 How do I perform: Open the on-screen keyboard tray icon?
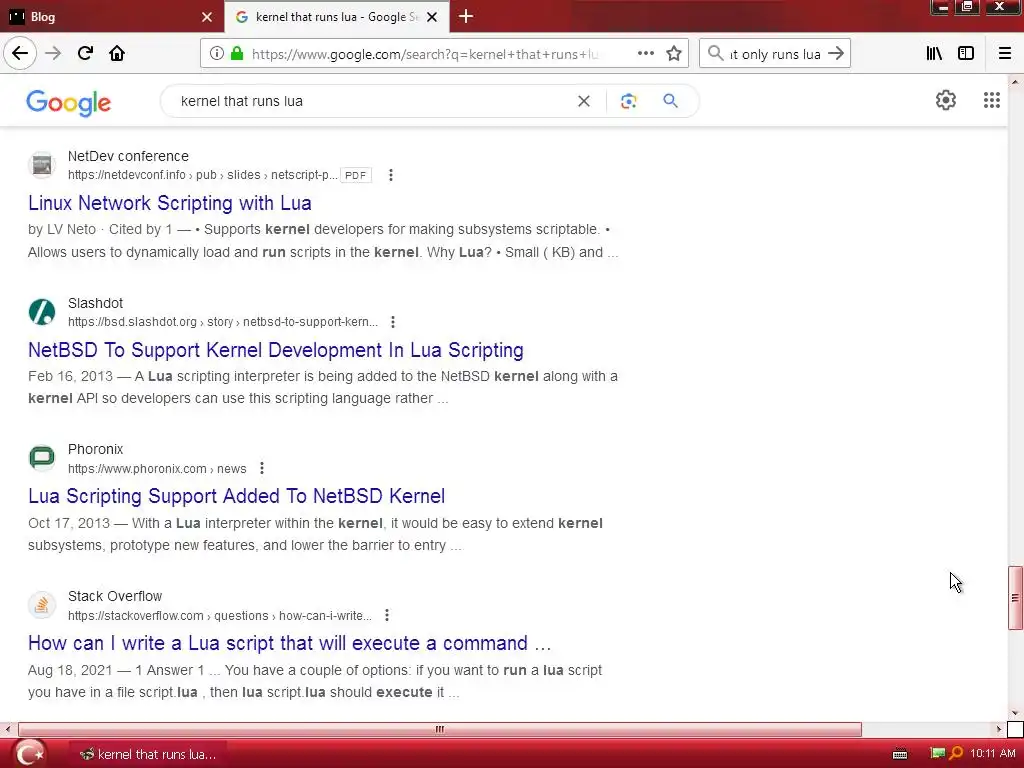pyautogui.click(x=900, y=754)
